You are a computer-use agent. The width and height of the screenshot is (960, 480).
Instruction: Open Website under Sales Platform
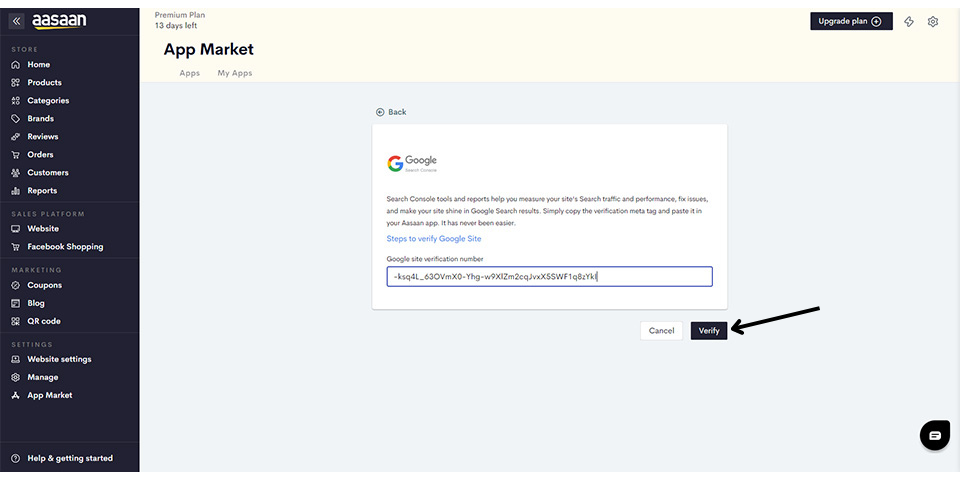pos(43,229)
